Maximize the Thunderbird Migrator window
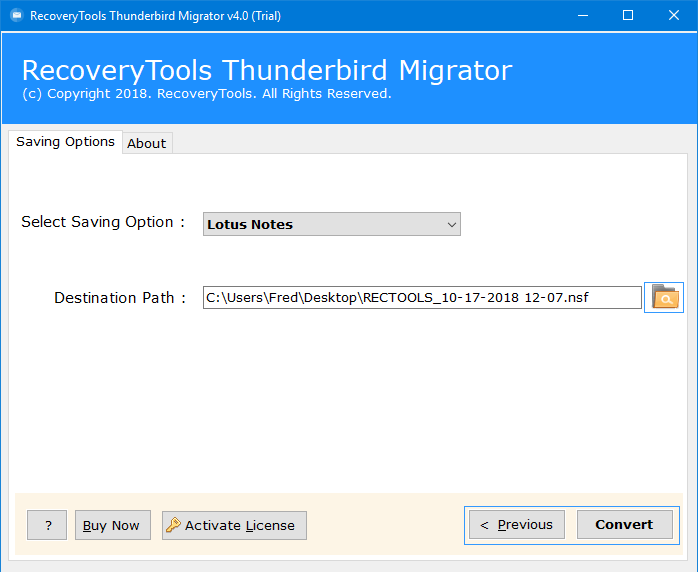Viewport: 698px width, 572px height. point(628,16)
